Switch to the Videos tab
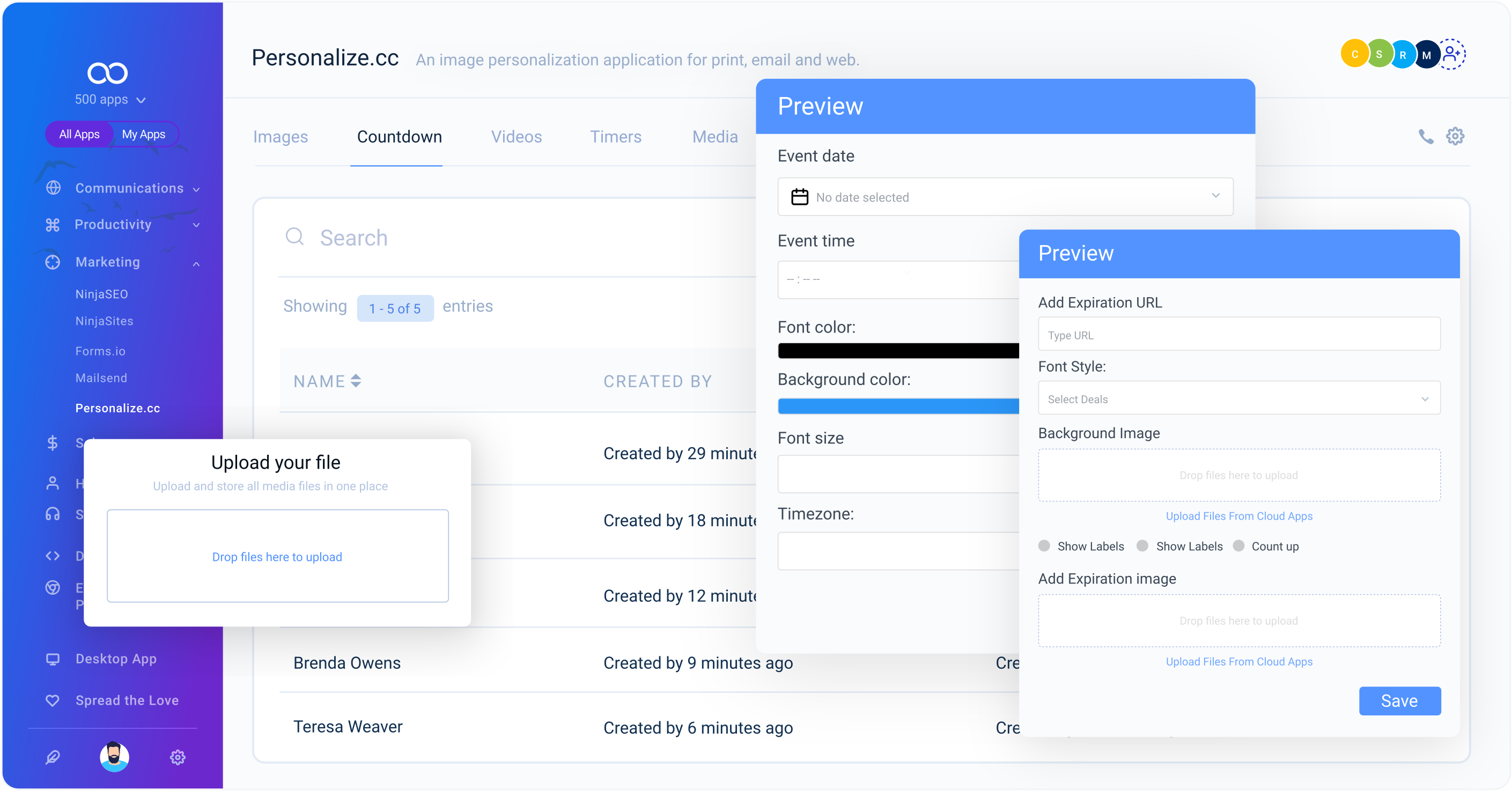The image size is (1512, 791). pos(516,137)
